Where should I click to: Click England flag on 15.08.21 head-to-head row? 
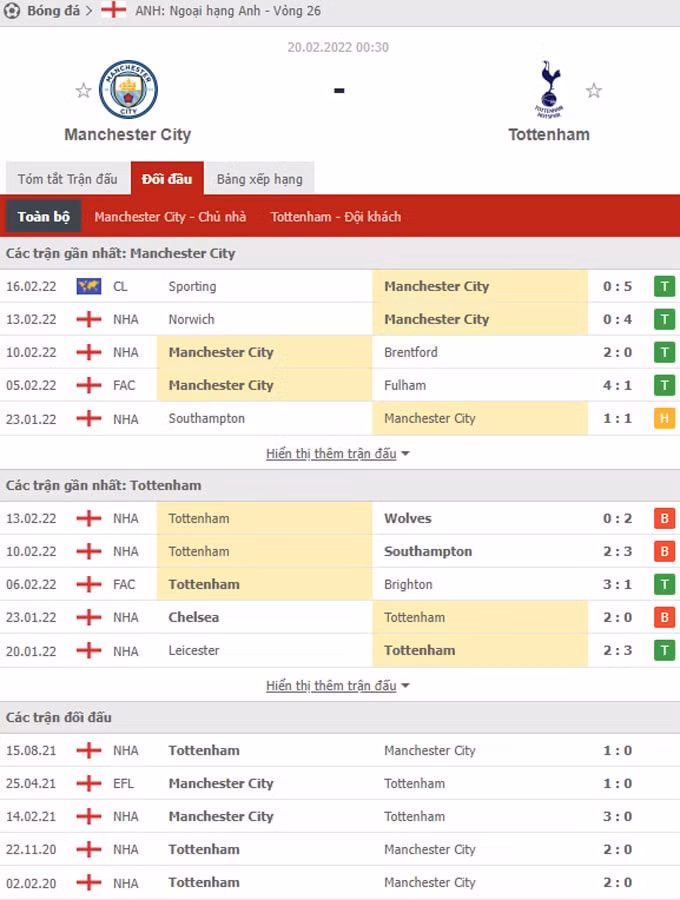pyautogui.click(x=89, y=750)
